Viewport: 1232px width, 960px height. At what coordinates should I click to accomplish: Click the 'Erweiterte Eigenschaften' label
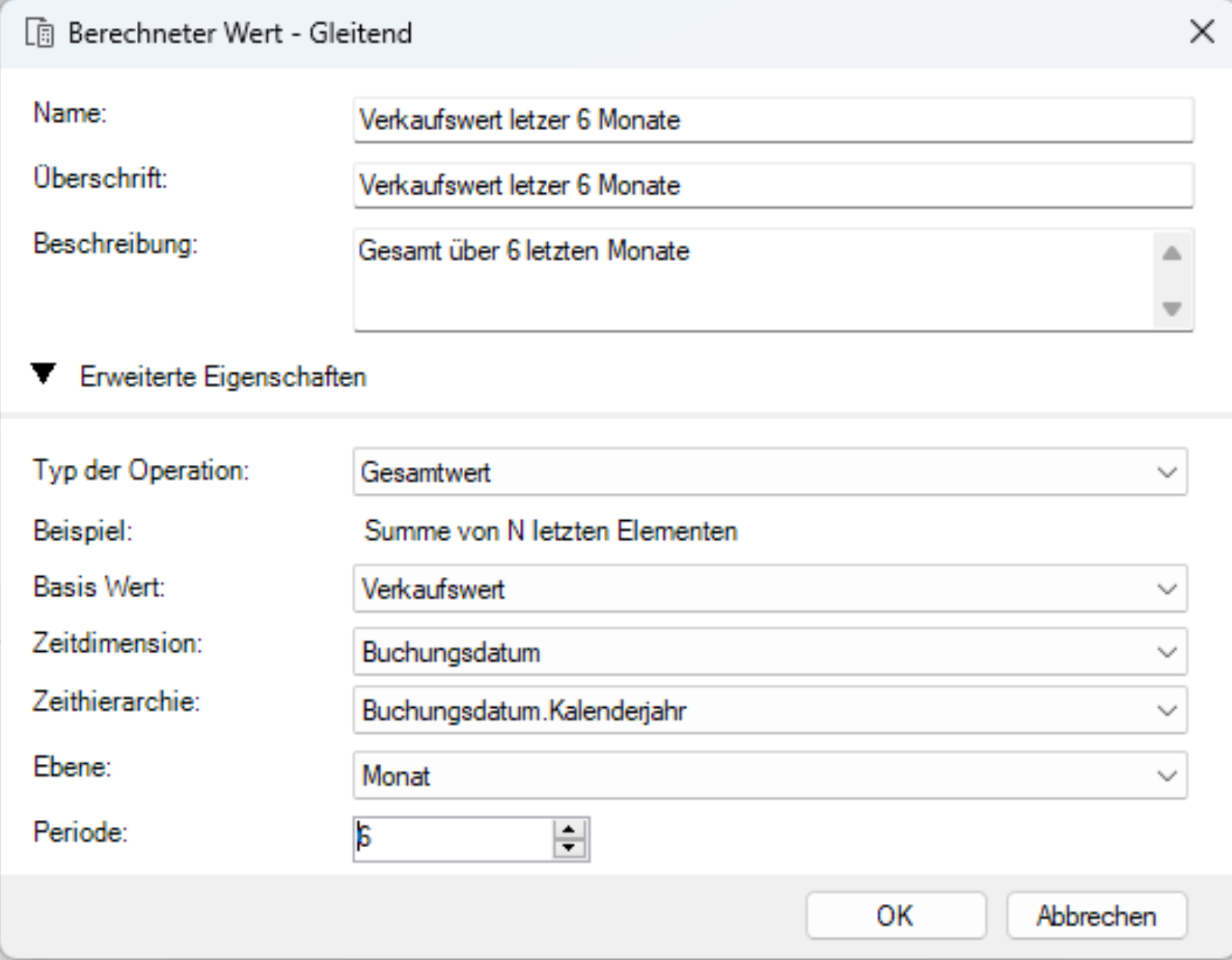coord(223,377)
